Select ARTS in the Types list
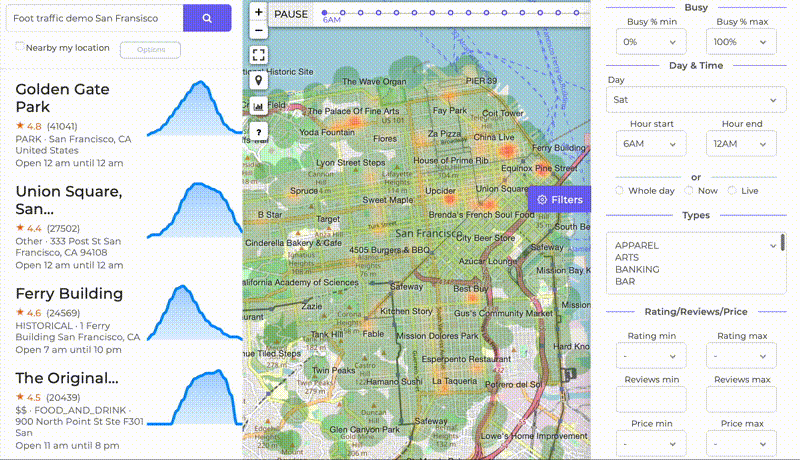The width and height of the screenshot is (800, 460). coord(627,258)
